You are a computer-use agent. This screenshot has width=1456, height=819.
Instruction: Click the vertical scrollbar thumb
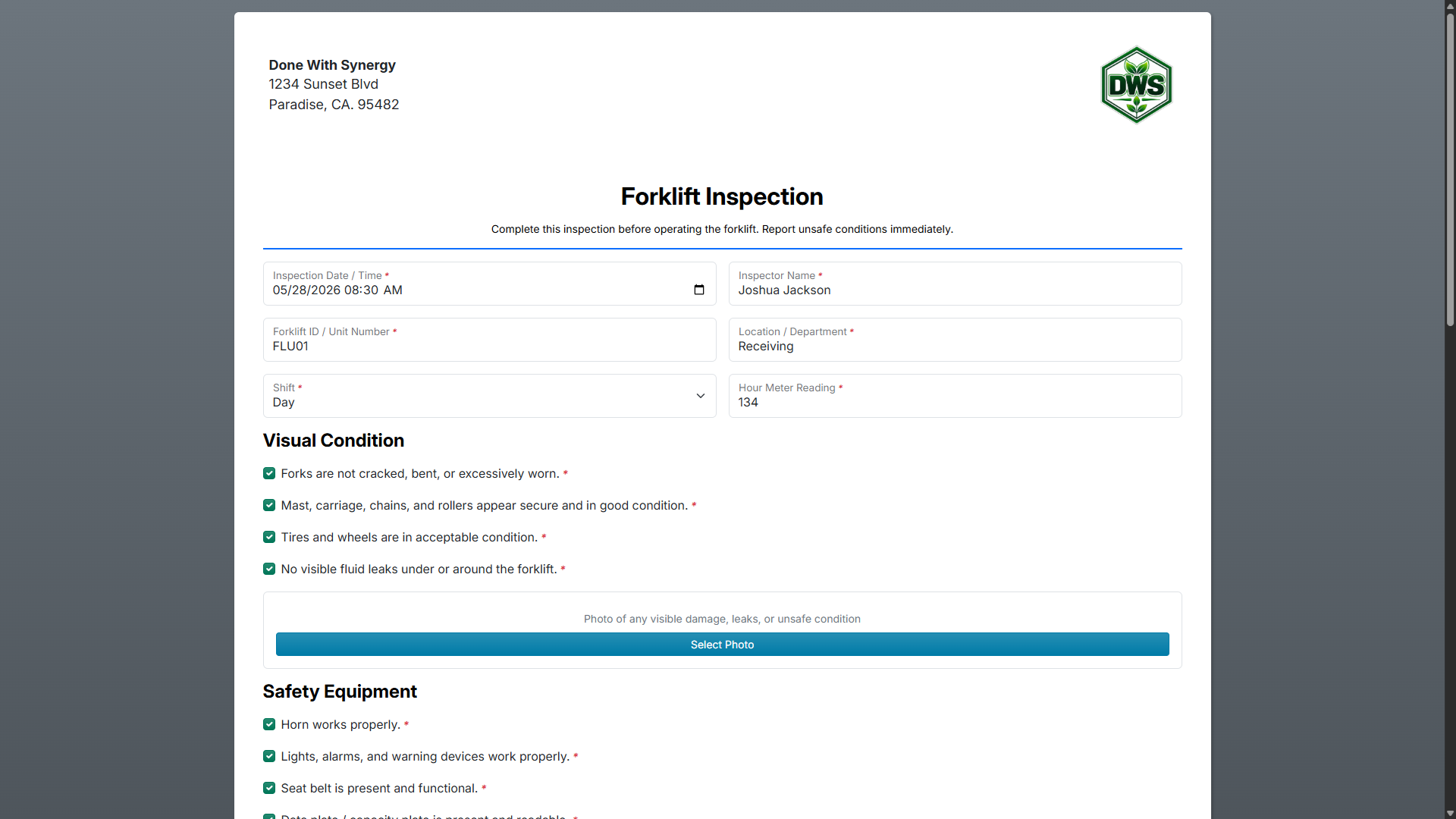[1450, 170]
